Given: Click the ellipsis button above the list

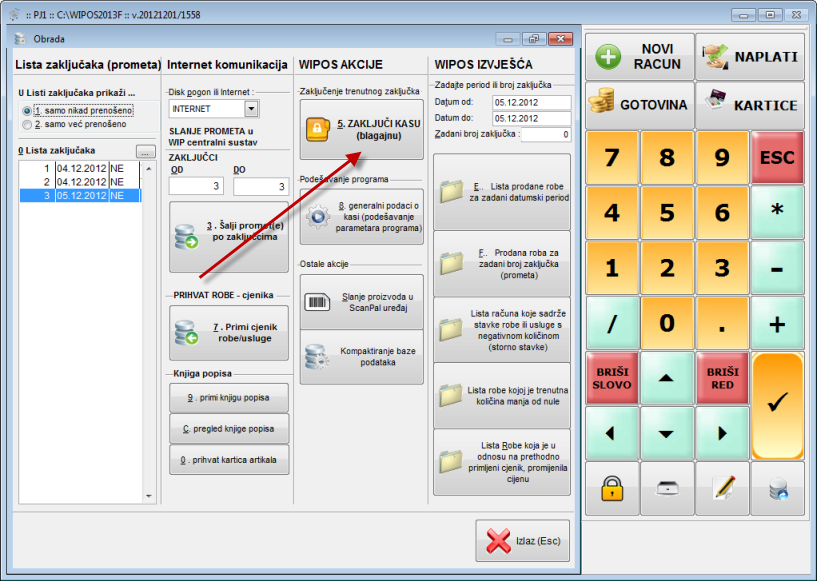Looking at the screenshot, I should point(146,152).
